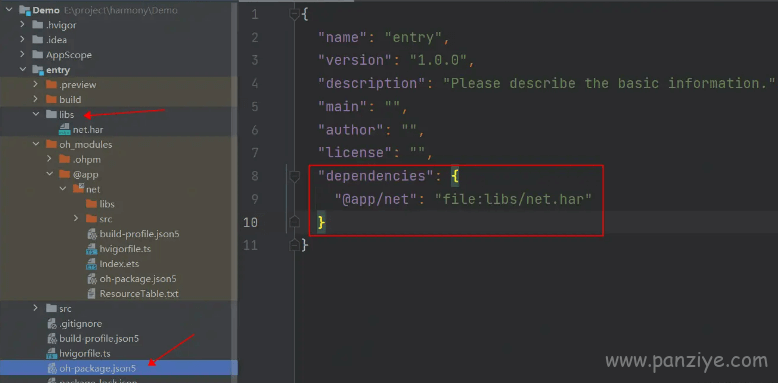This screenshot has height=383, width=778.
Task: Toggle the code fold marker at line 1
Action: [294, 15]
